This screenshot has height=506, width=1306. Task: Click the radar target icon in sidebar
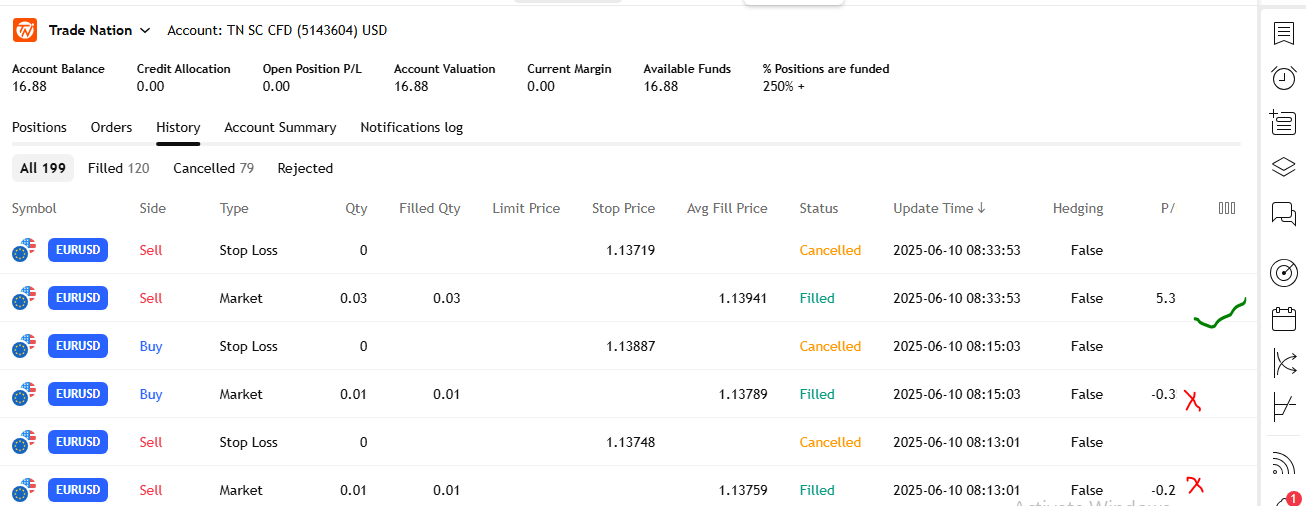(x=1283, y=272)
